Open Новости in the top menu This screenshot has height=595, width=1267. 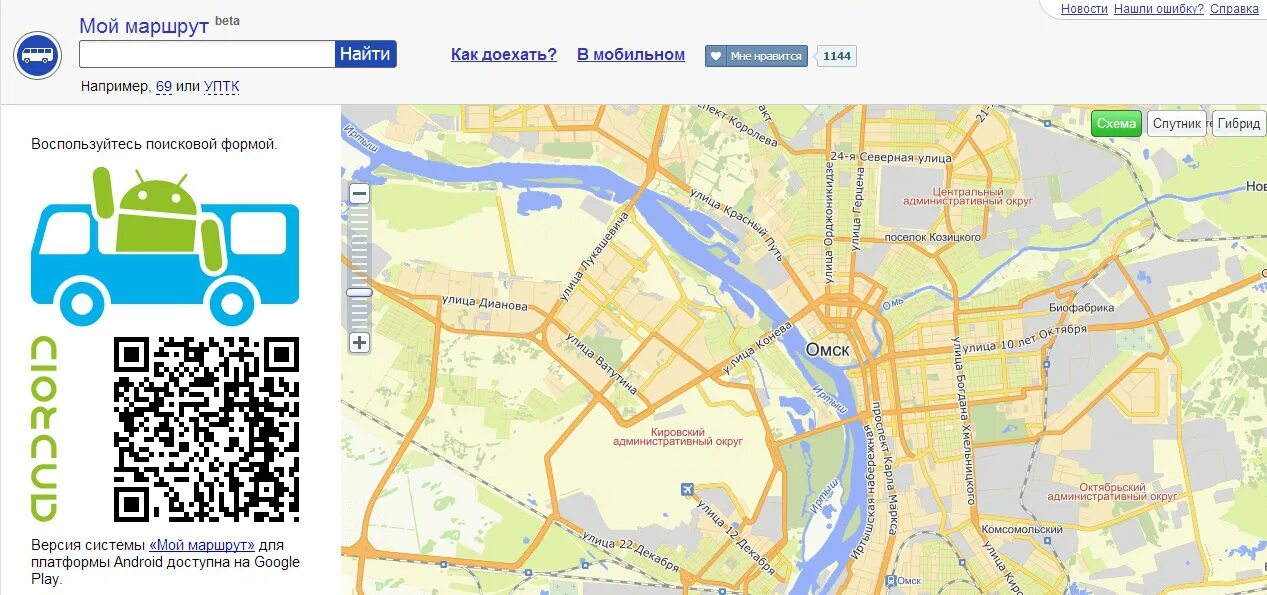(x=1084, y=9)
